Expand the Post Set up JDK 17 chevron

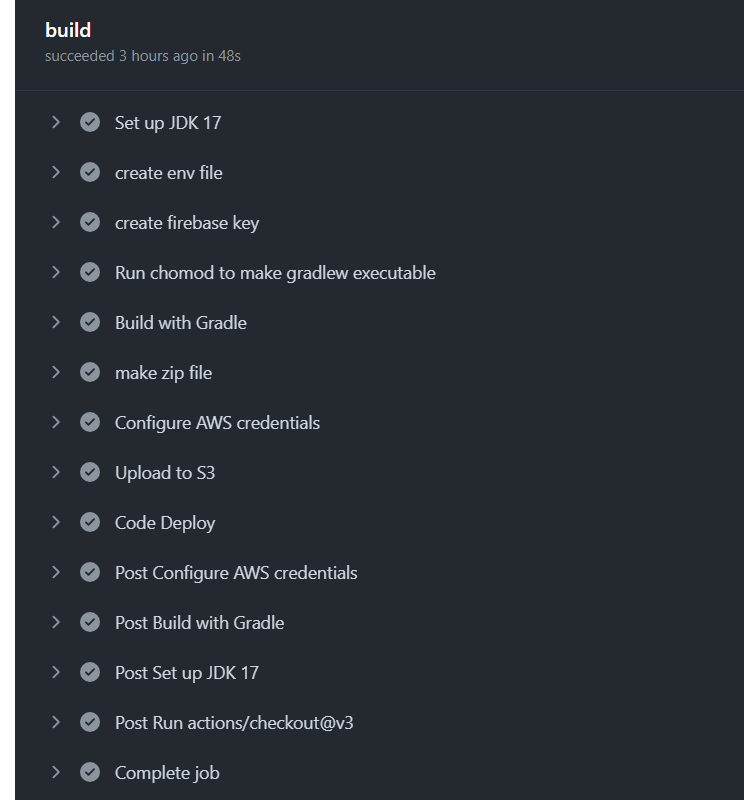(56, 672)
